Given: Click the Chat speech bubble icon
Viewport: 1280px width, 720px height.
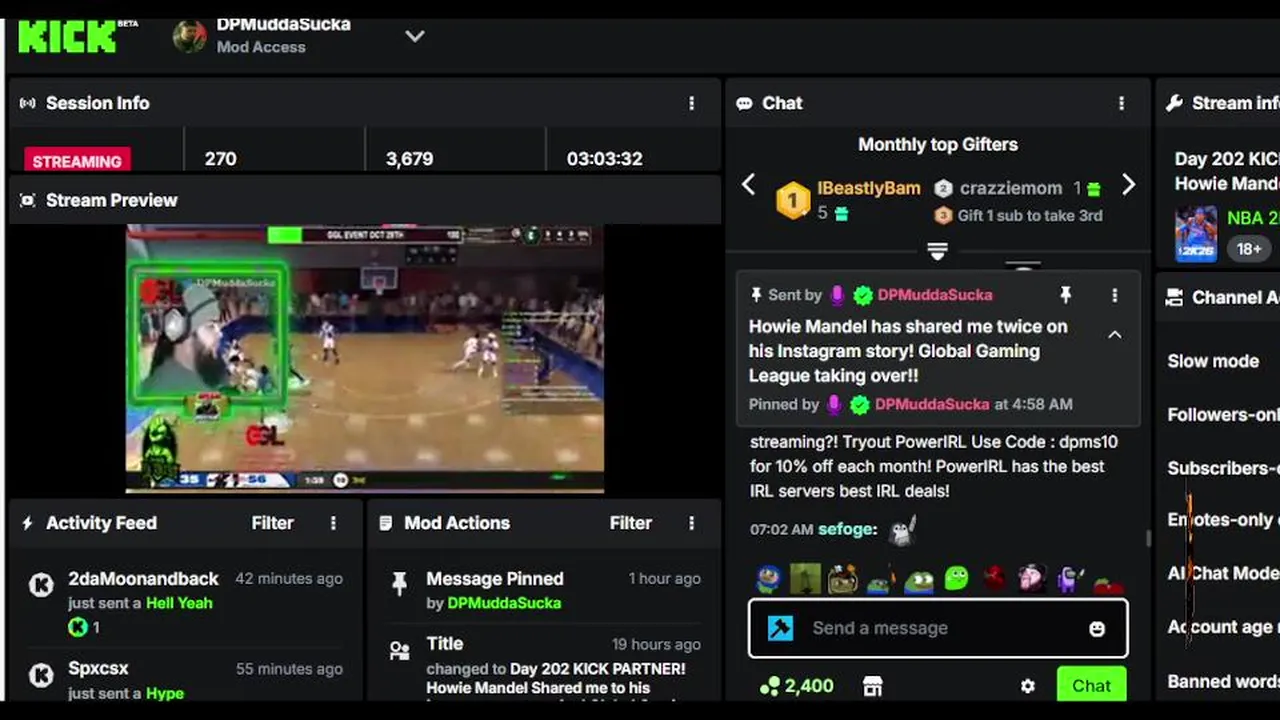Looking at the screenshot, I should click(x=744, y=103).
